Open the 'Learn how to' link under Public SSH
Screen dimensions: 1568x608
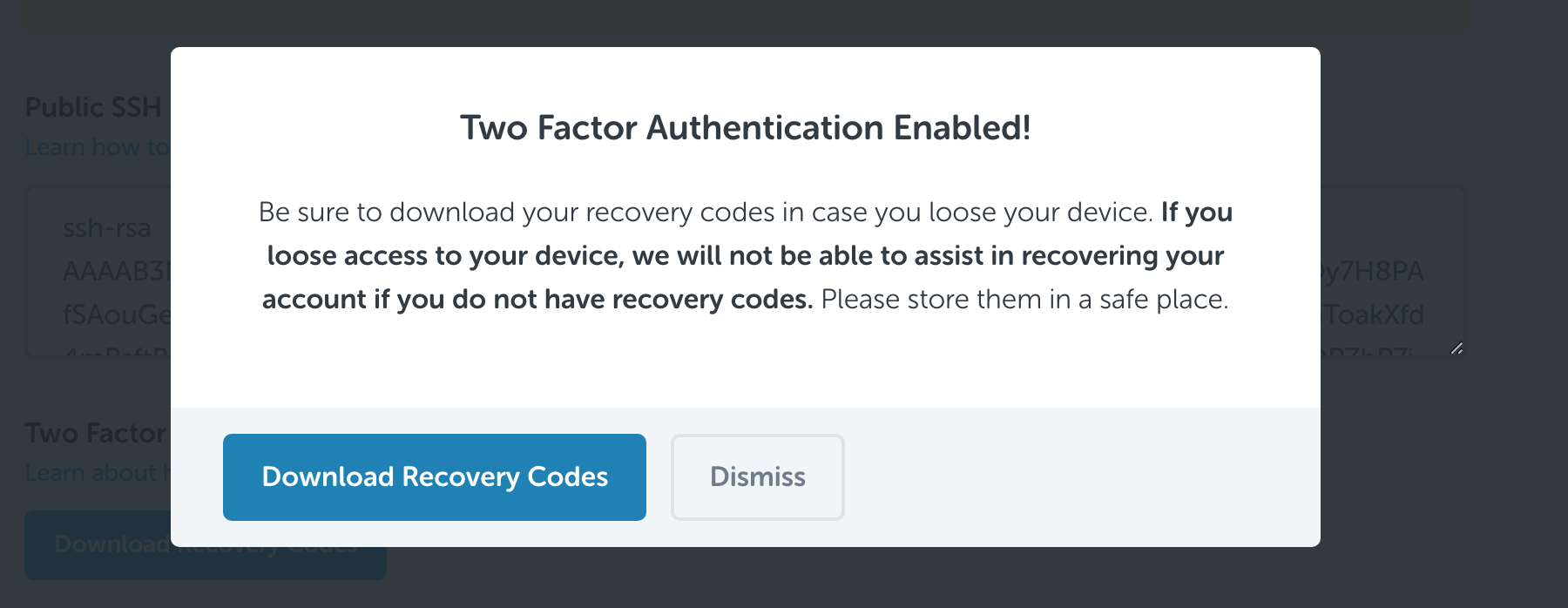point(98,147)
